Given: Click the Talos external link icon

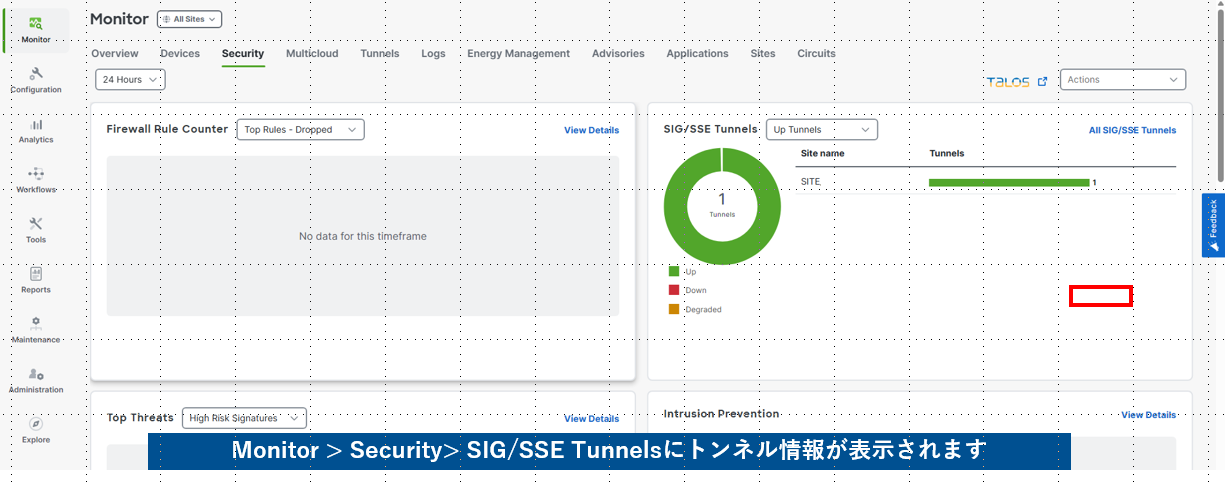Looking at the screenshot, I should tap(1043, 81).
